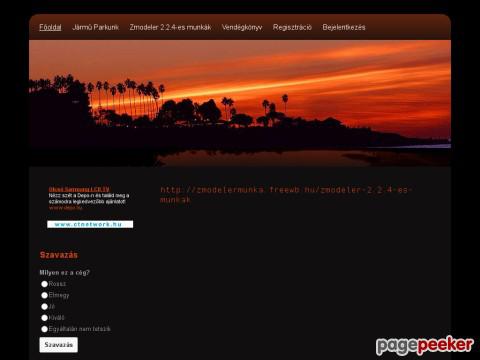Open the Bejelentkezés login link

344,27
